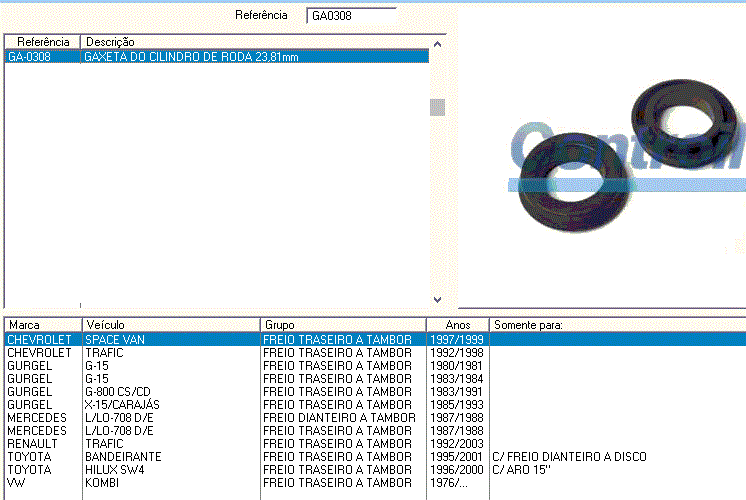Click the Somente para column header
The width and height of the screenshot is (746, 500).
tap(616, 325)
